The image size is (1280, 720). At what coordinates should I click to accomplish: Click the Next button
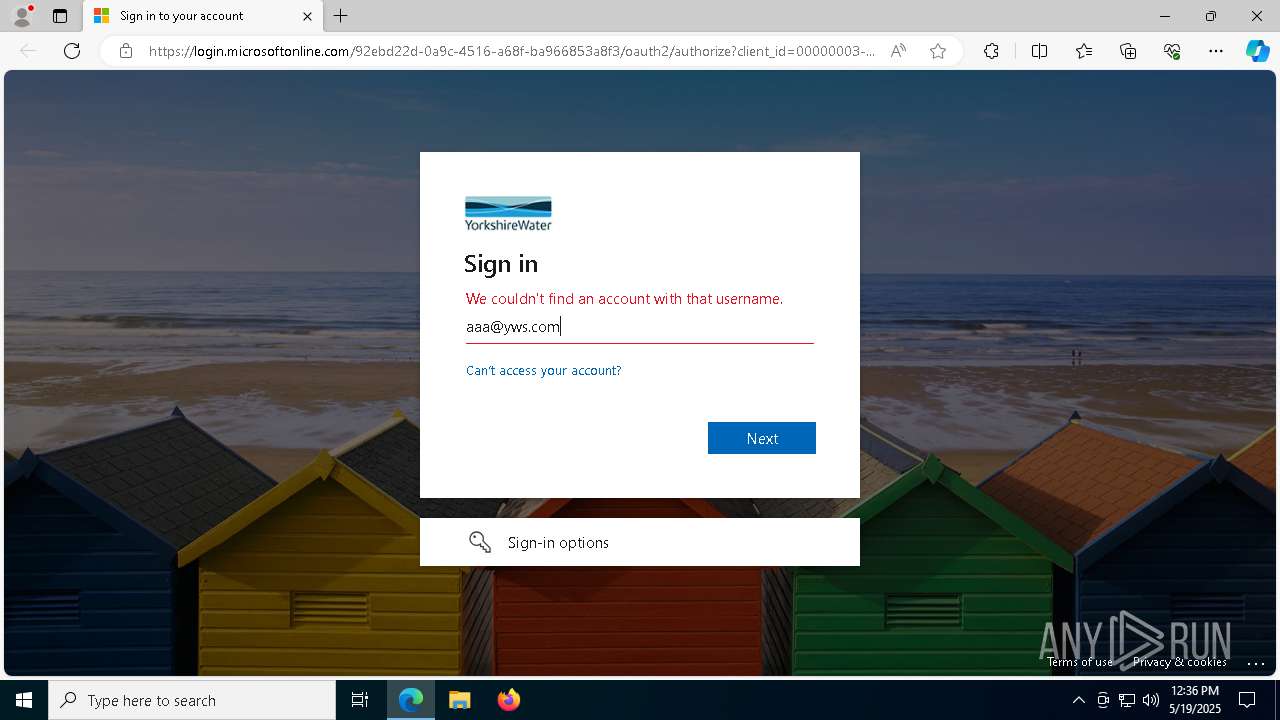(762, 438)
